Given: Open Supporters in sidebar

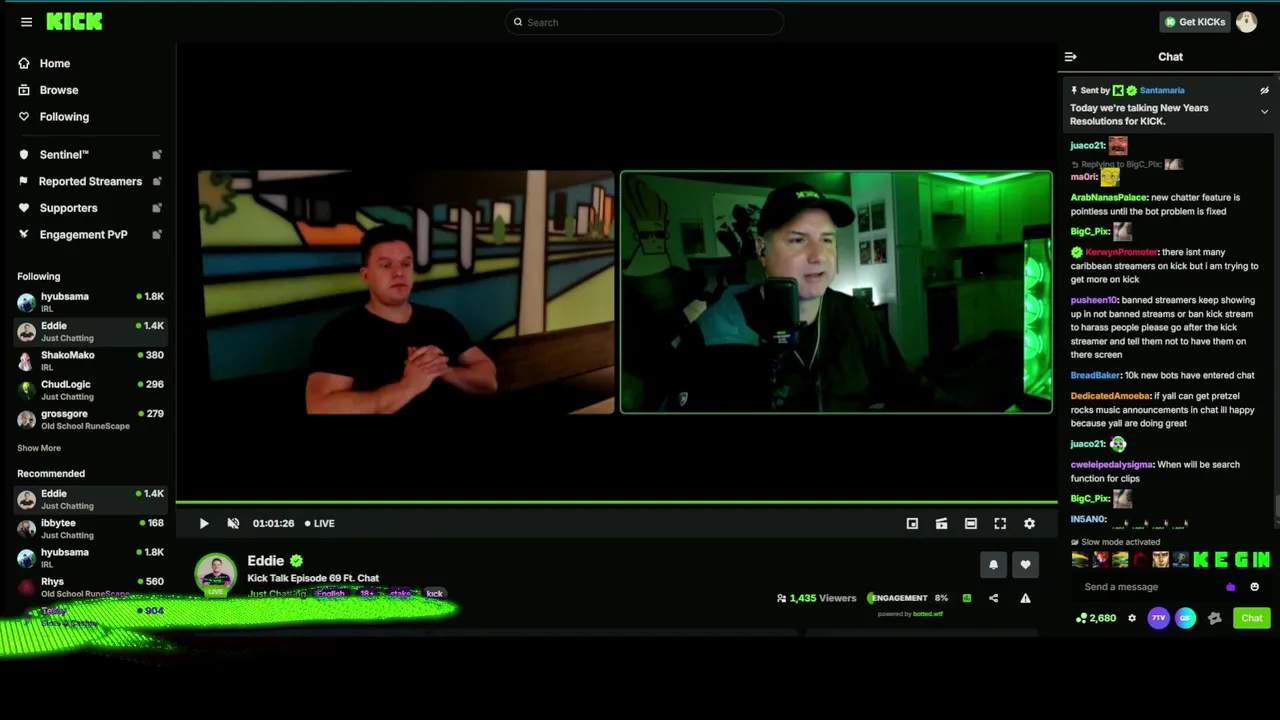Looking at the screenshot, I should pyautogui.click(x=68, y=208).
